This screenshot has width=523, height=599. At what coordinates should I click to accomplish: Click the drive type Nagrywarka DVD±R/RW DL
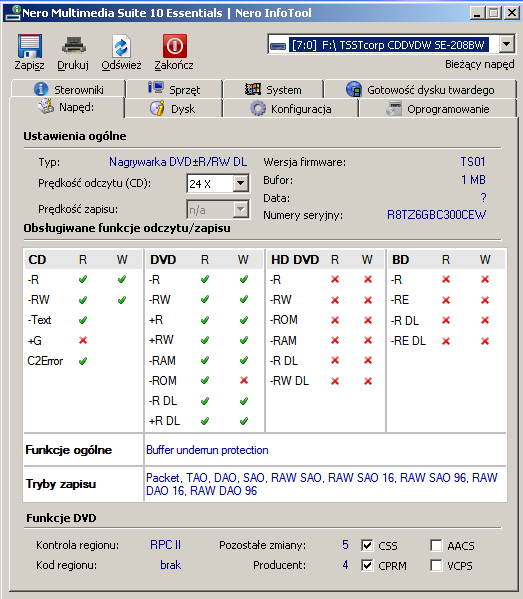click(x=178, y=162)
